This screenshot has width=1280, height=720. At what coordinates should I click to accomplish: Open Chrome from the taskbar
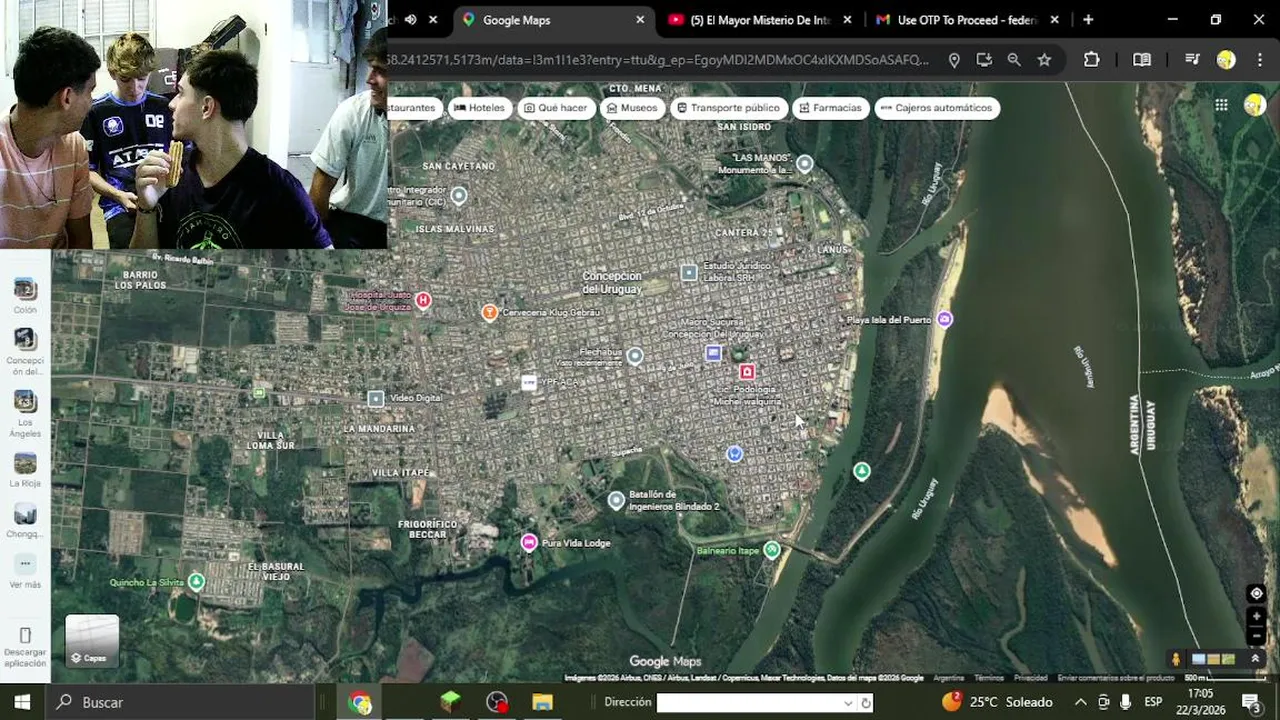tap(360, 702)
